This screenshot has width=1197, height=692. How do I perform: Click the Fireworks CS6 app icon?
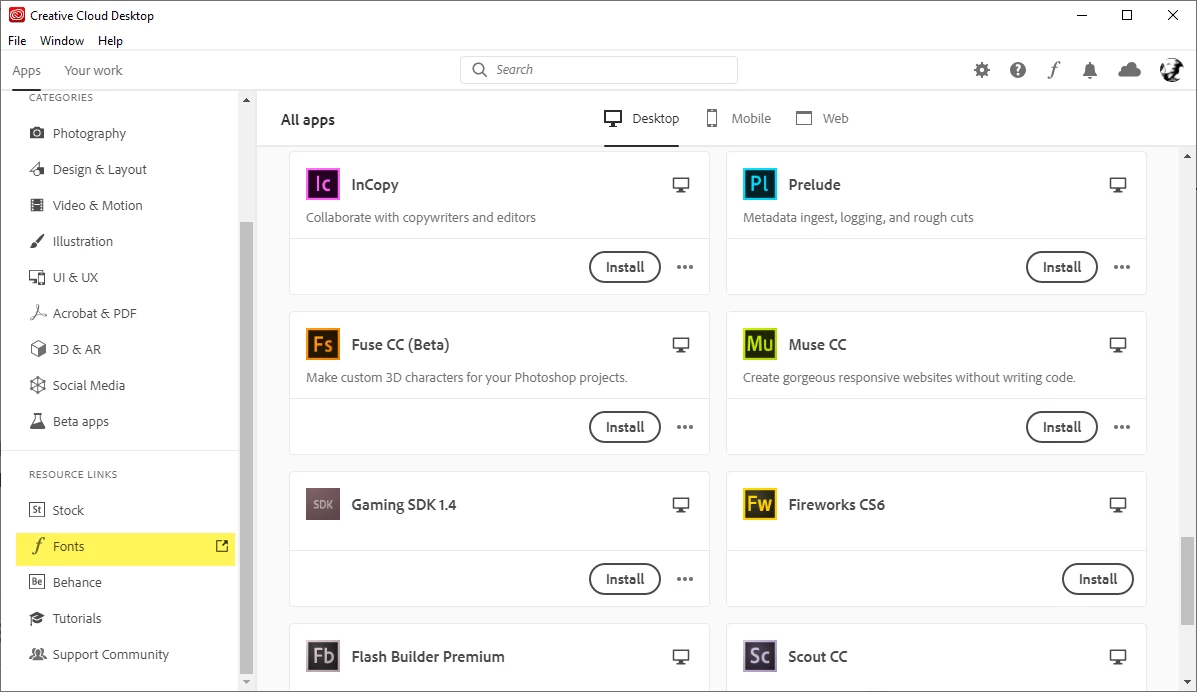click(760, 504)
